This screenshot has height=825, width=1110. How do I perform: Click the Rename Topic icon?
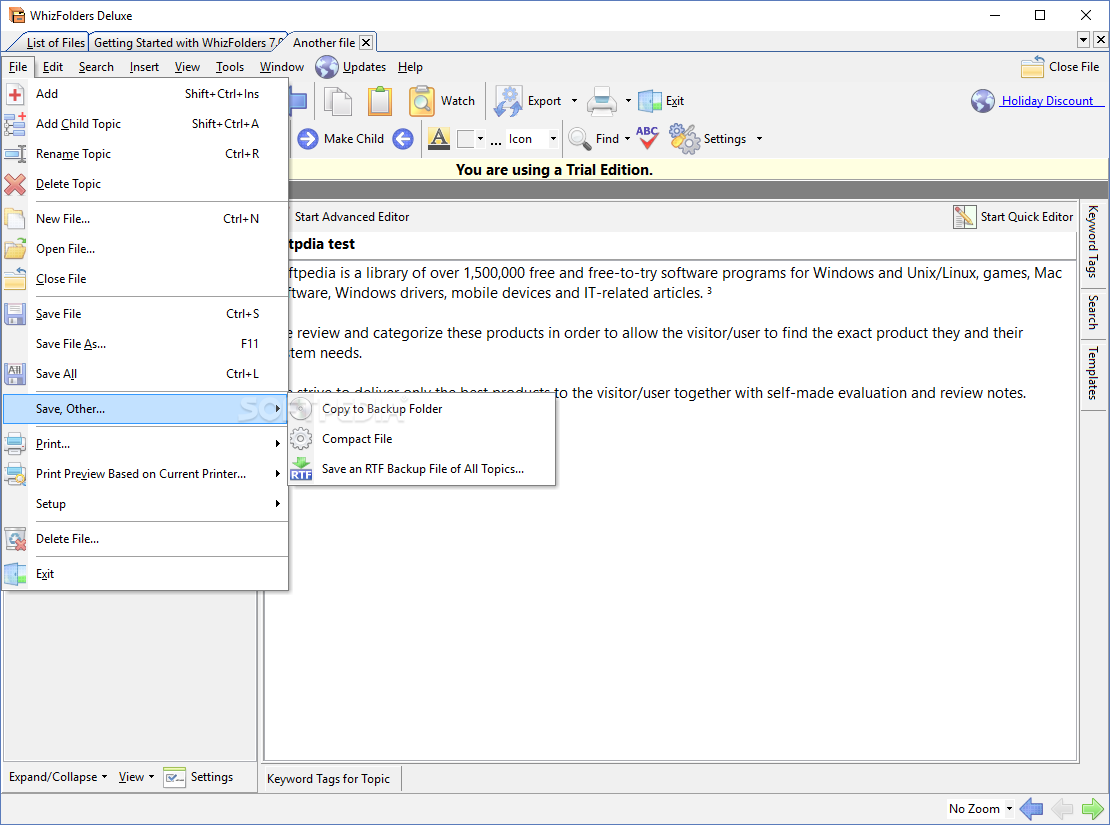coord(15,154)
